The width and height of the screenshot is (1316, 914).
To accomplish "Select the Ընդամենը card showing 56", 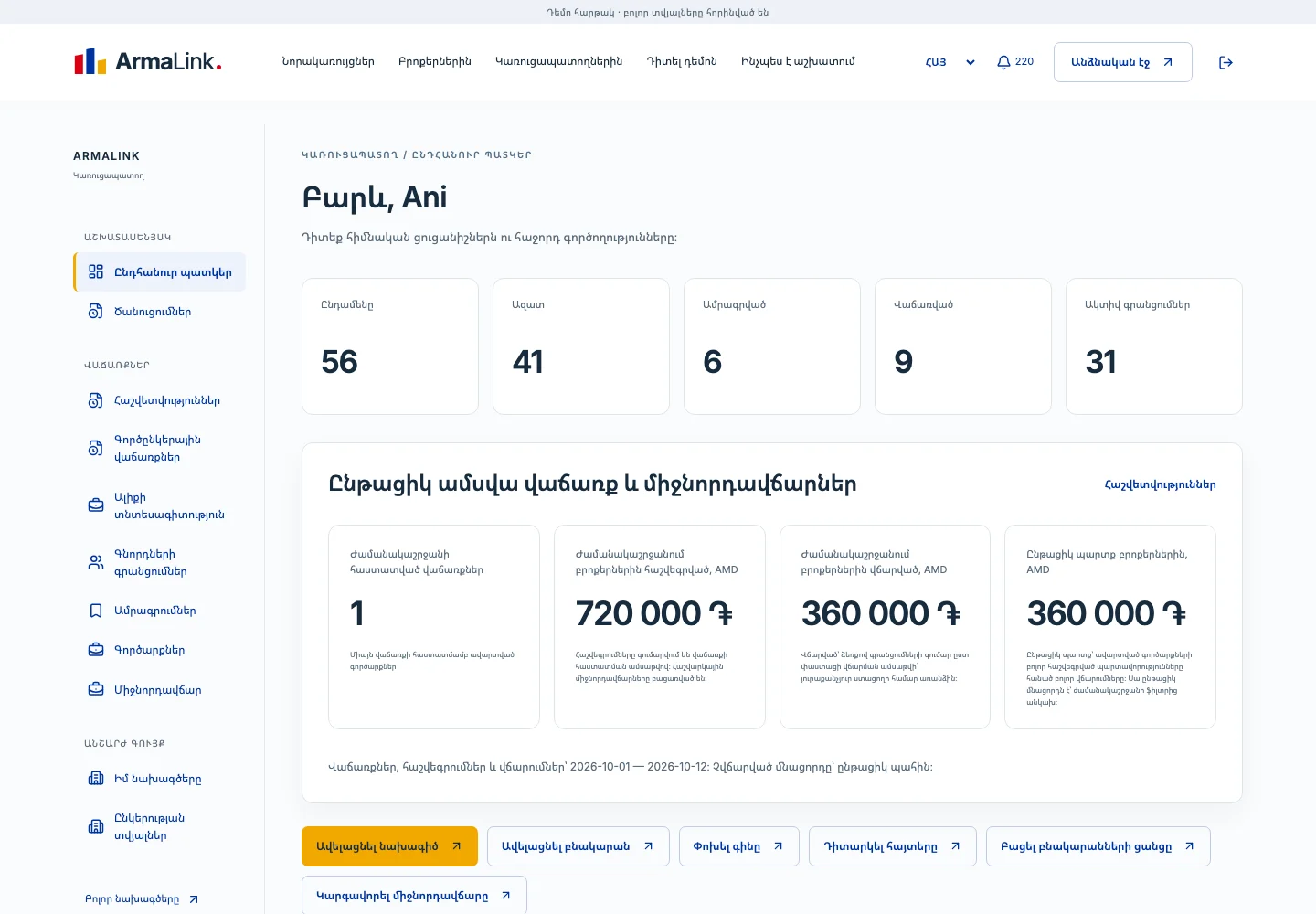I will 390,346.
